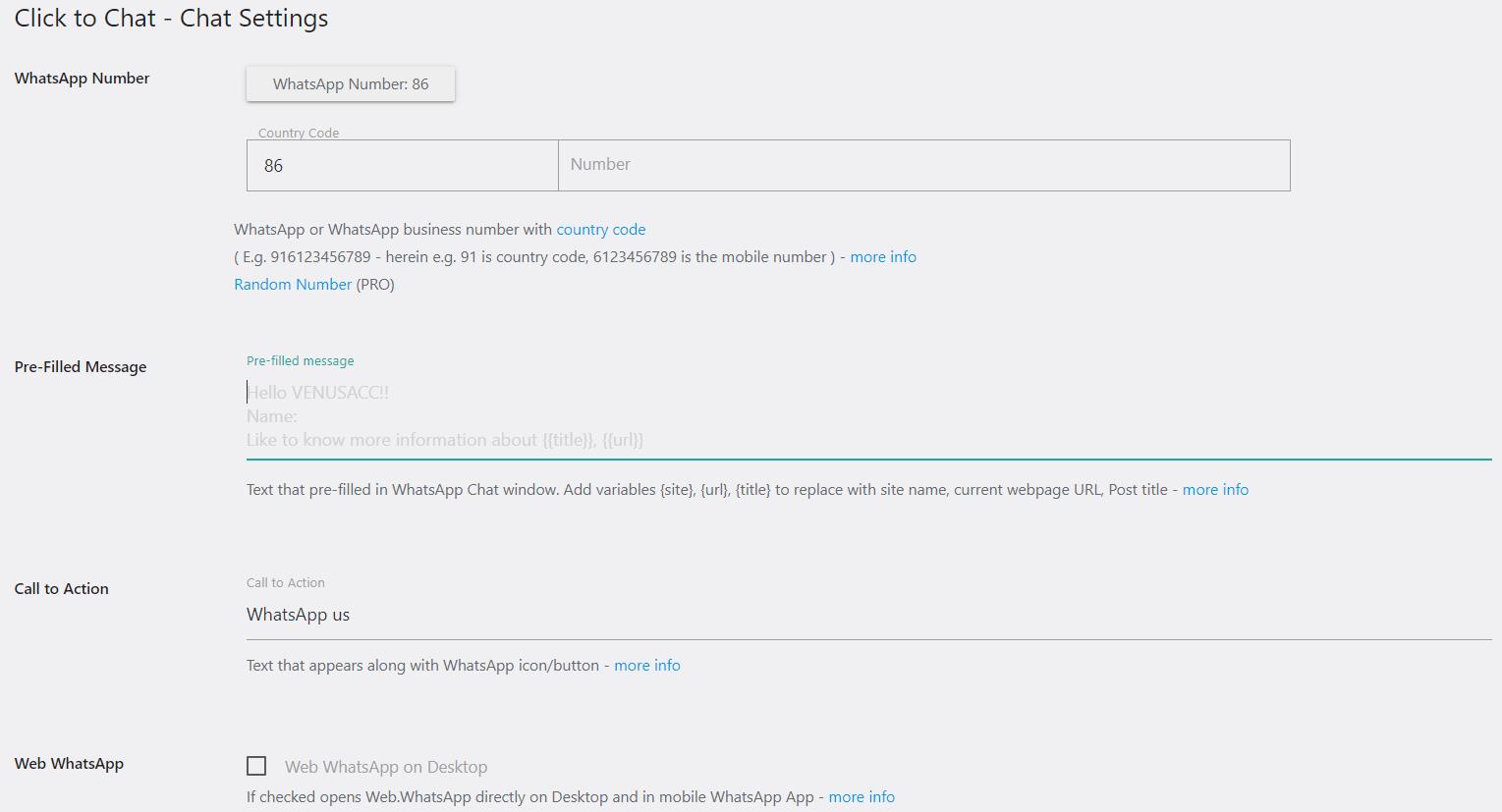The image size is (1502, 812).
Task: Click the Web WhatsApp on Desktop checkbox label
Action: [x=386, y=767]
